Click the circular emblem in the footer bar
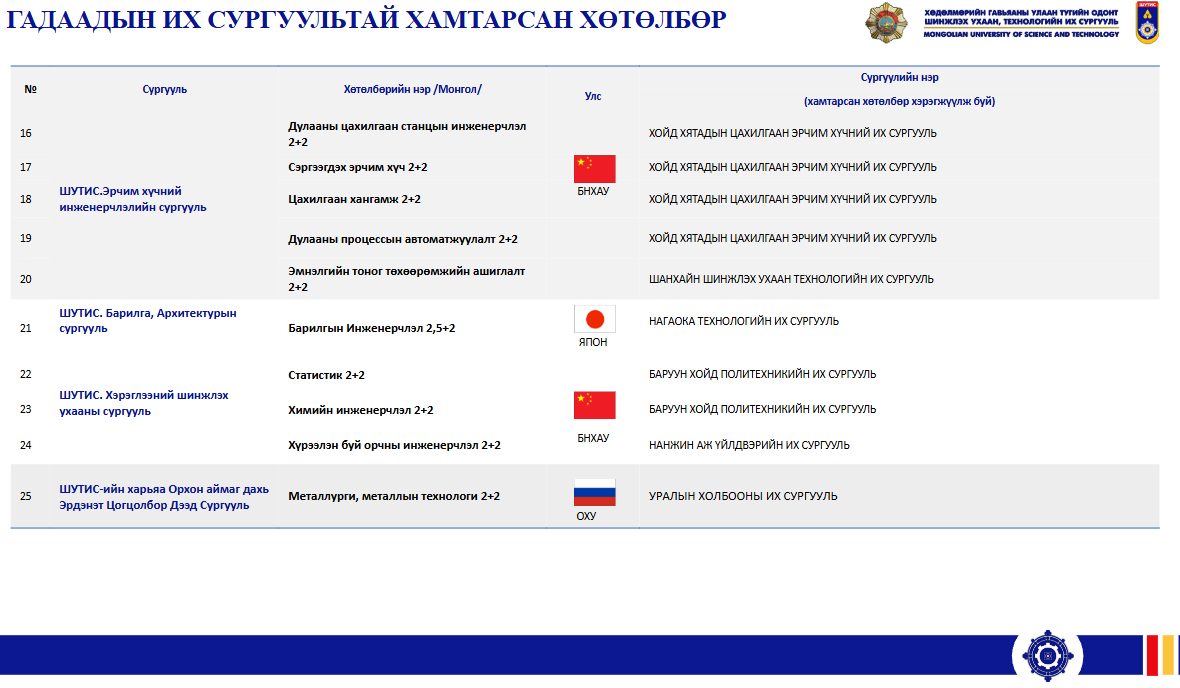The image size is (1180, 688). coord(1047,655)
